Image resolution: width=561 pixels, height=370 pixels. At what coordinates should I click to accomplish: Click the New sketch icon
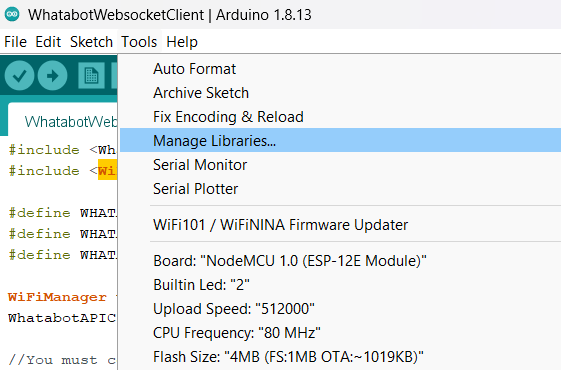click(92, 76)
